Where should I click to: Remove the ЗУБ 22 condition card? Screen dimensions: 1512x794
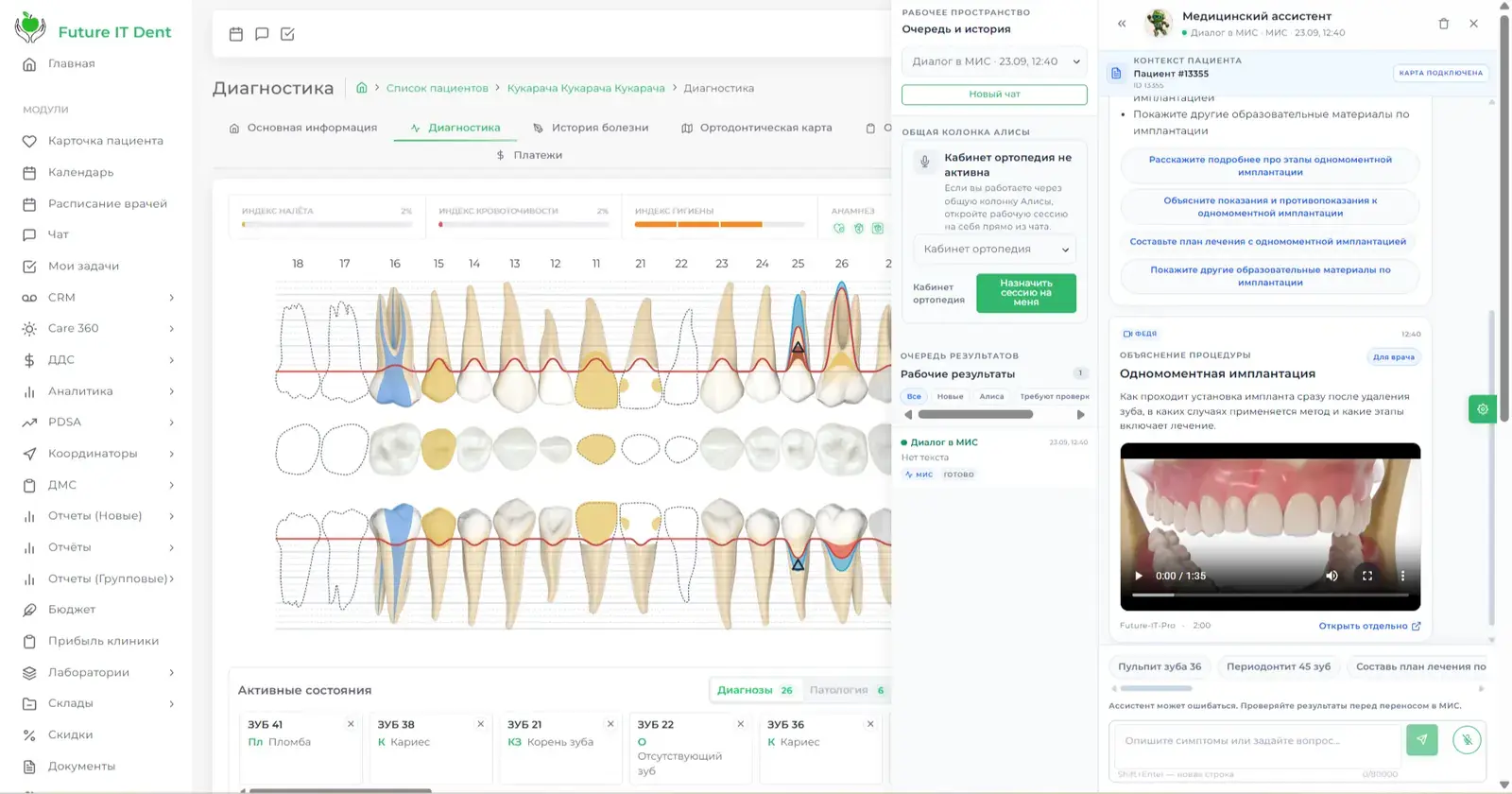click(740, 724)
